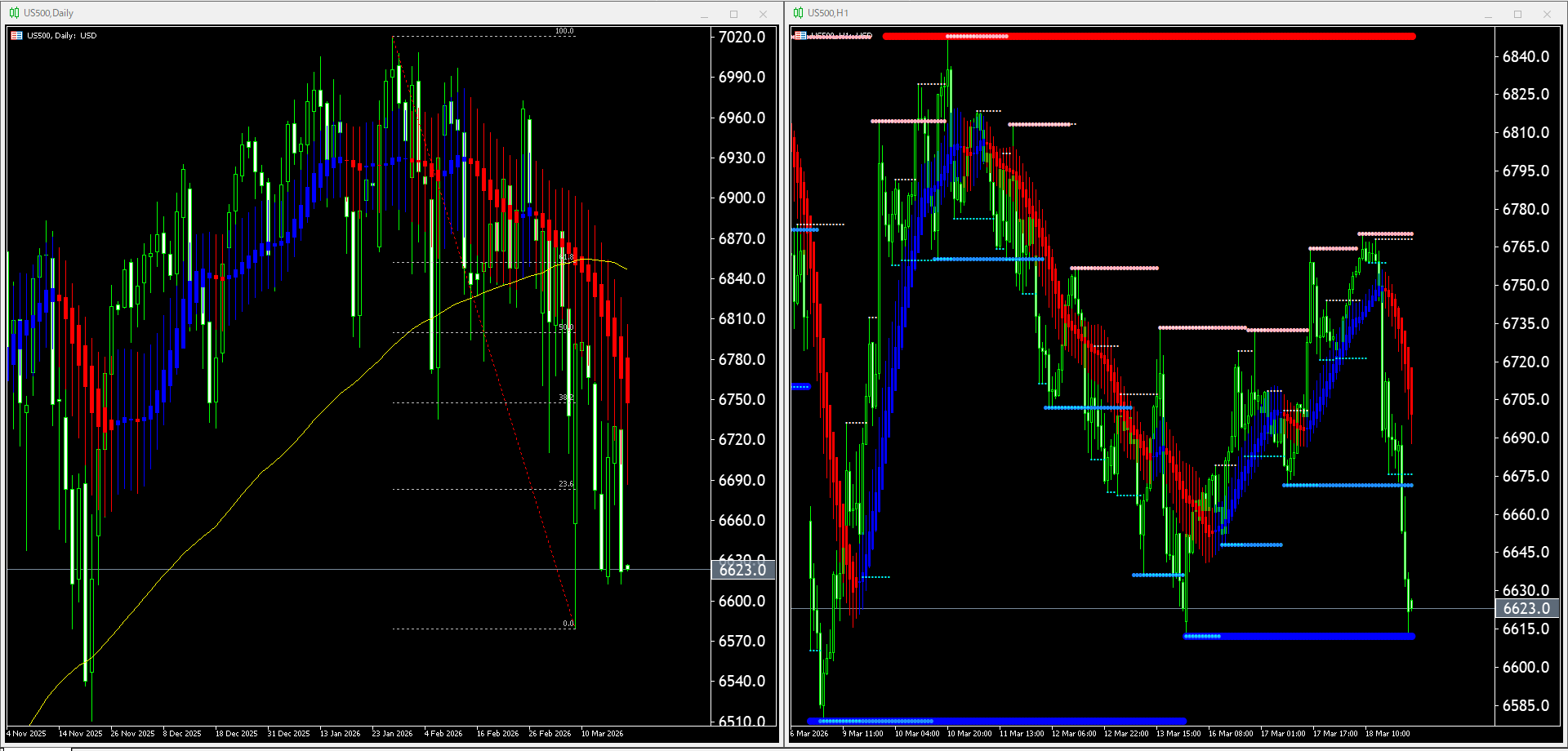1568x751 pixels.
Task: Click the 'US500, Daily: USD' chart label
Action: (x=61, y=36)
